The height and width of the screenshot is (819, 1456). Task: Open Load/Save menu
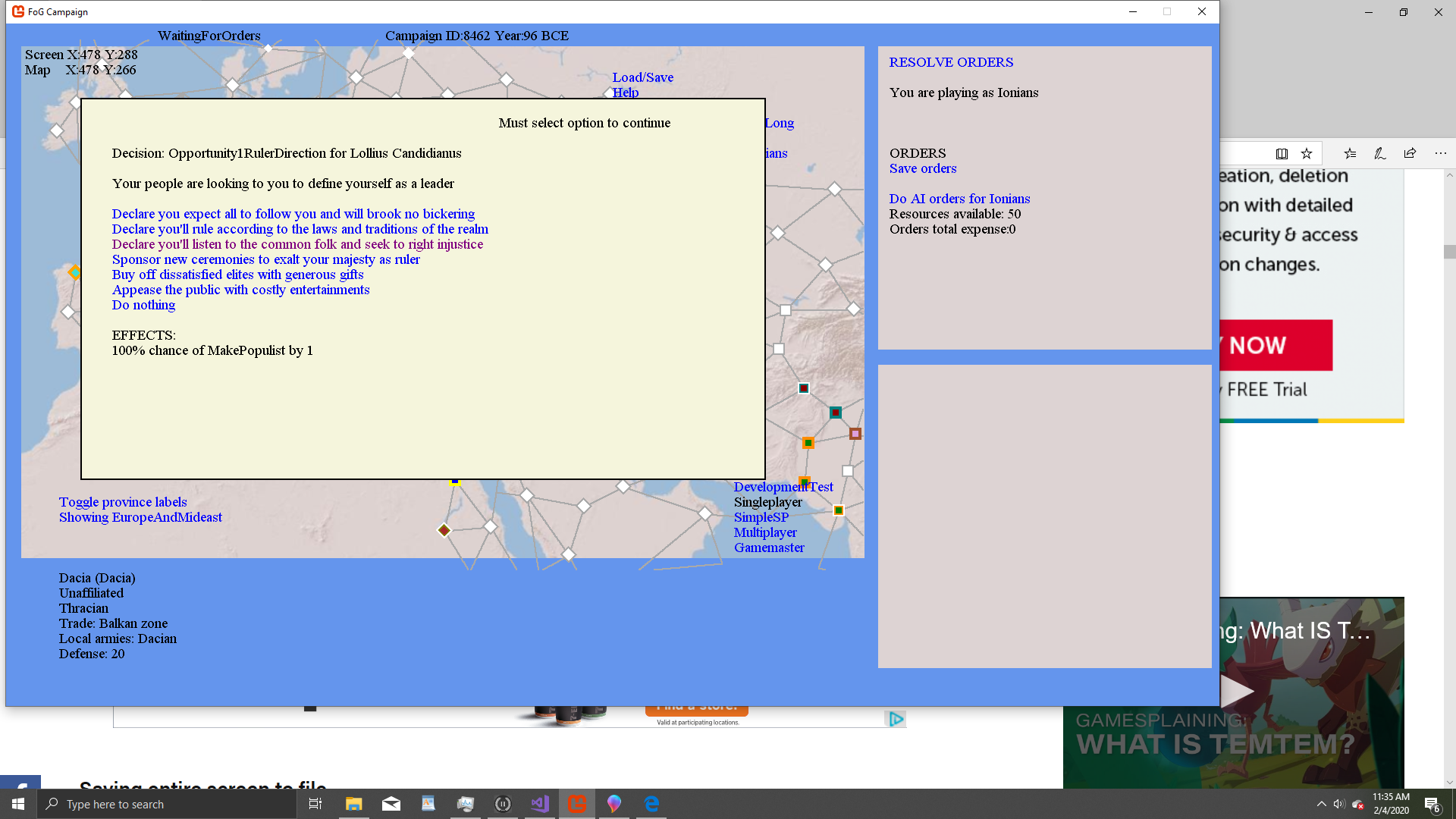tap(642, 77)
